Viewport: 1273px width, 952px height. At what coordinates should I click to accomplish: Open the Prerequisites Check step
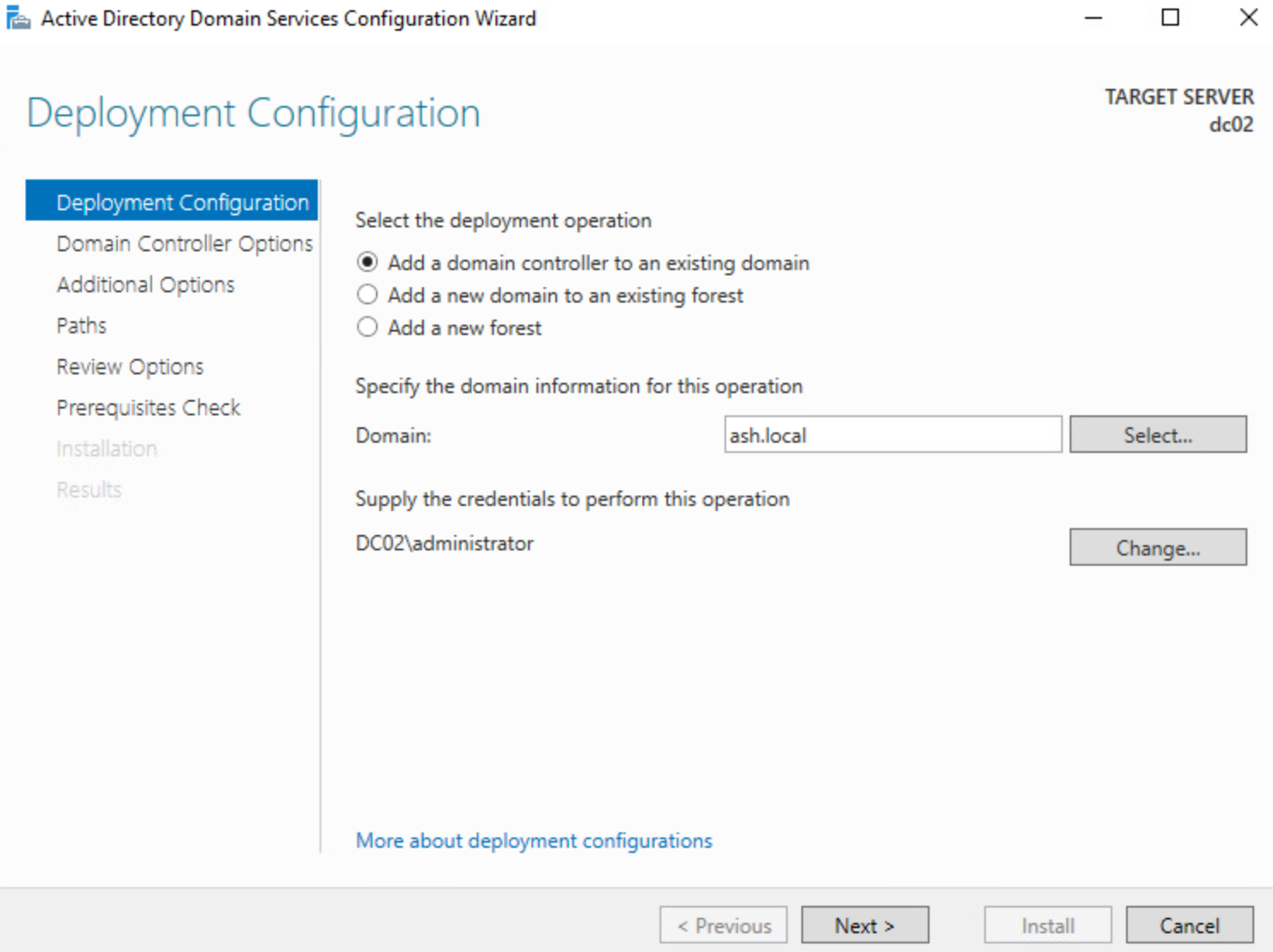click(148, 408)
